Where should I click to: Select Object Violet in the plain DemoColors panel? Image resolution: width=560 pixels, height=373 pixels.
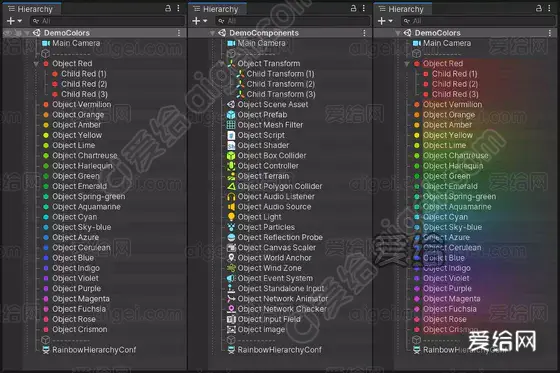click(75, 278)
